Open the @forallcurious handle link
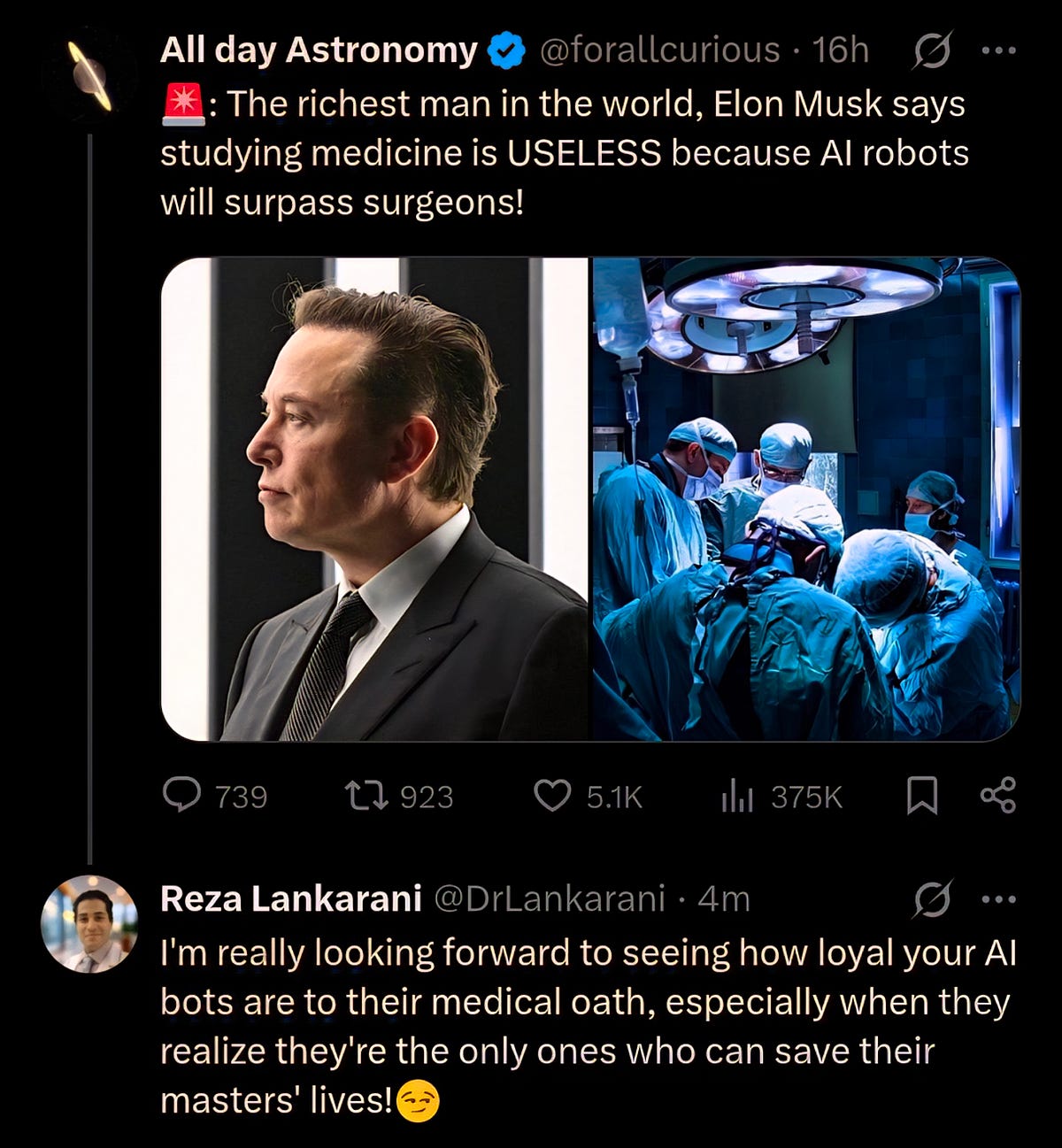 point(659,50)
